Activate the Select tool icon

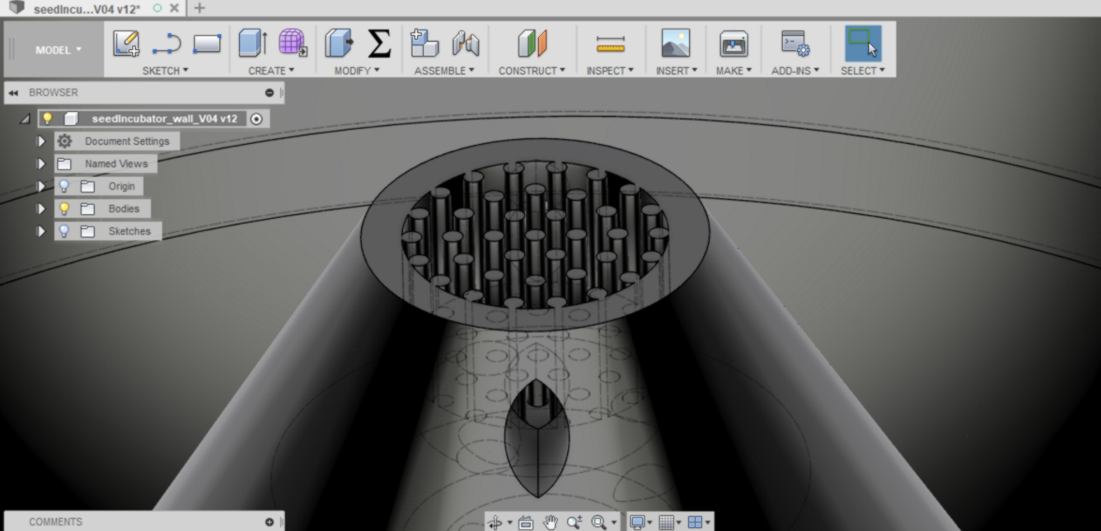(x=863, y=44)
